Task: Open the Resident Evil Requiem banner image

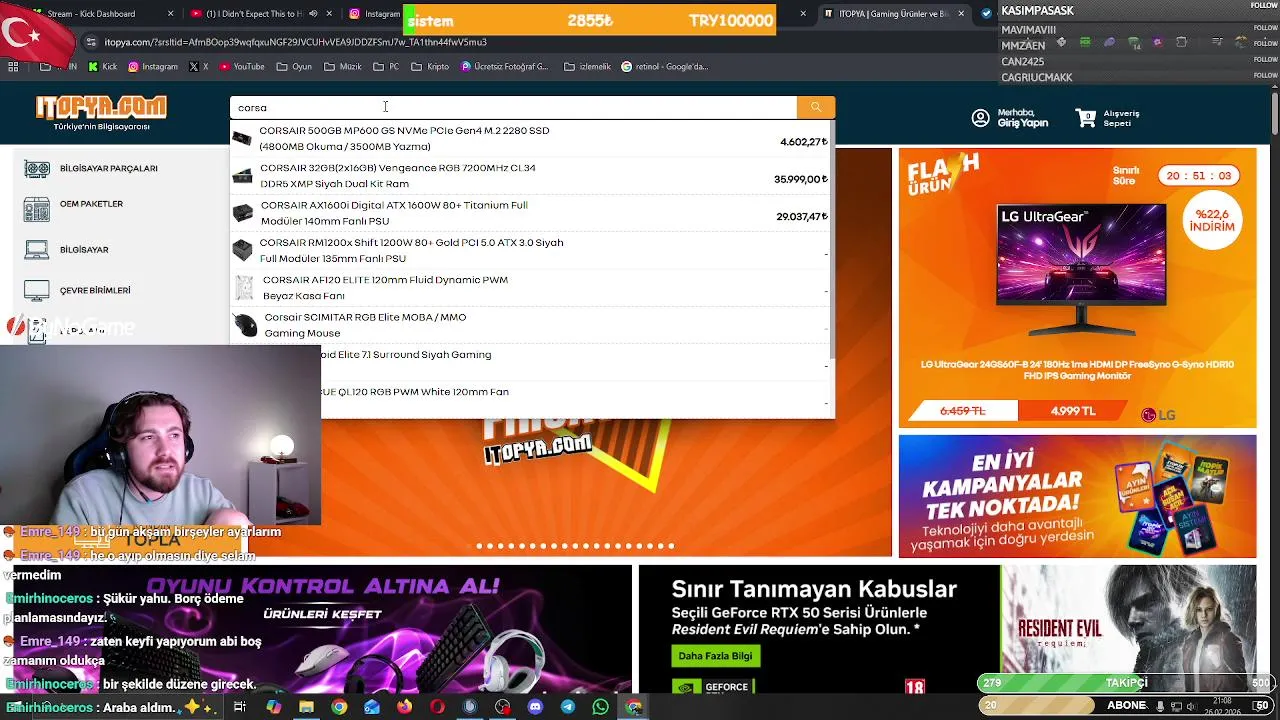Action: [1129, 630]
